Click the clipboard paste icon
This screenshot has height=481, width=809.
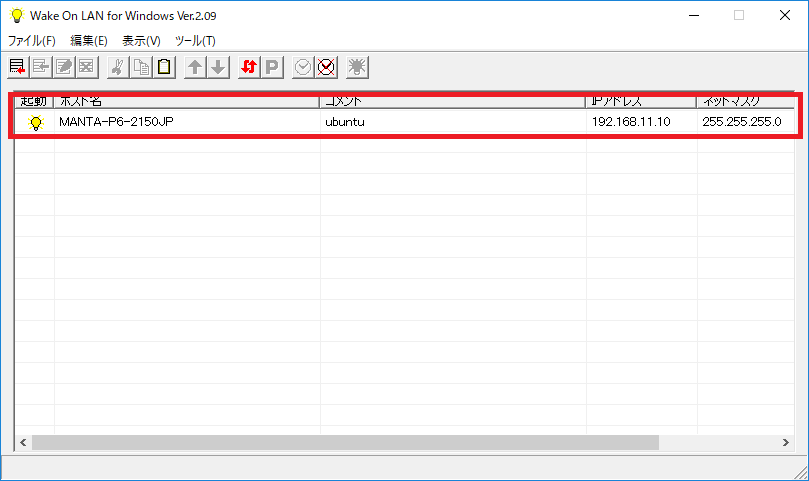[164, 67]
